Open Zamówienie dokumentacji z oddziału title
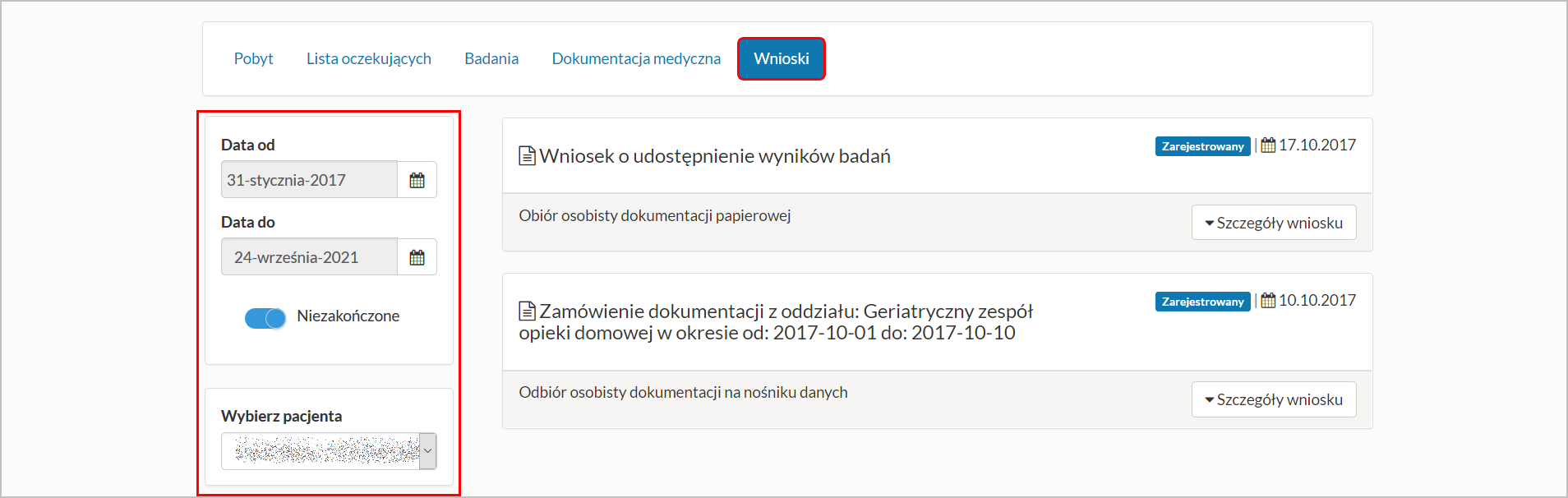Viewport: 1568px width, 498px height. coord(776,322)
